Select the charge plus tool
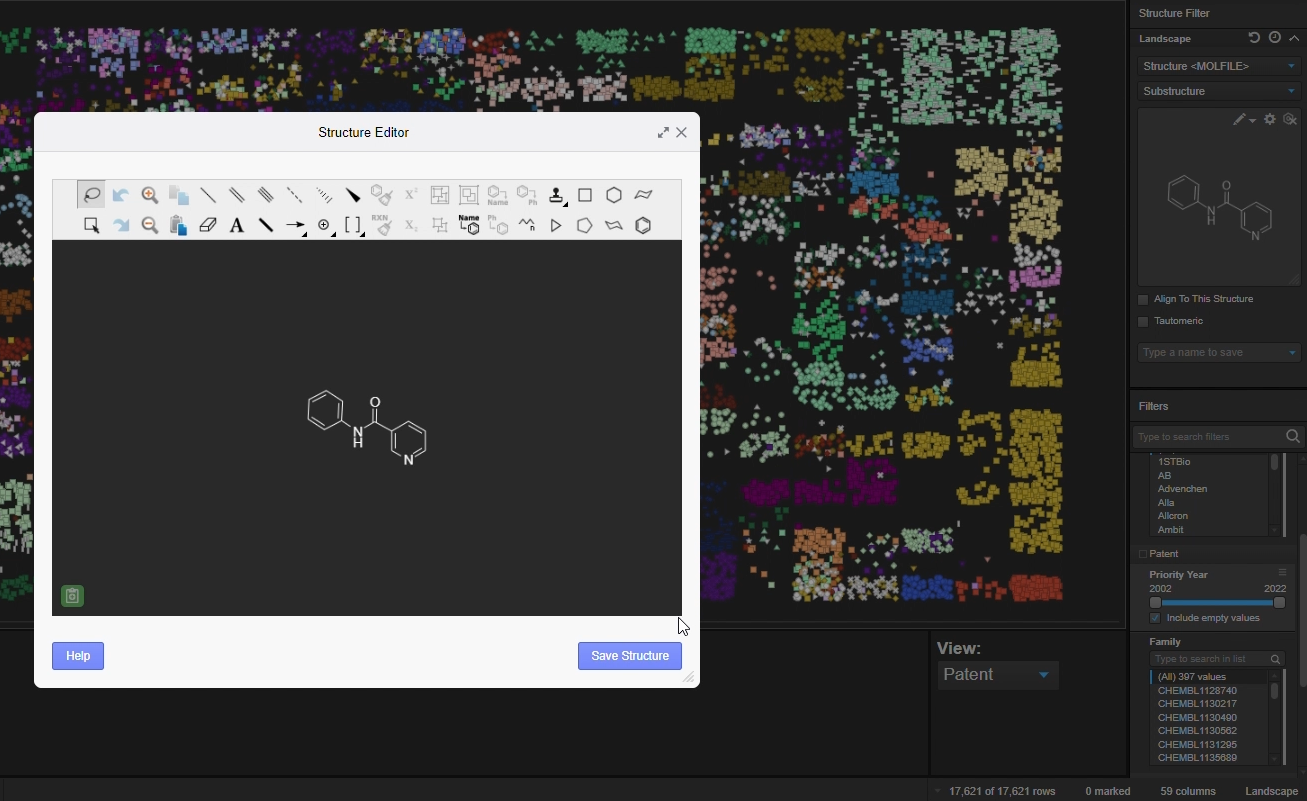Viewport: 1307px width, 801px height. click(324, 226)
